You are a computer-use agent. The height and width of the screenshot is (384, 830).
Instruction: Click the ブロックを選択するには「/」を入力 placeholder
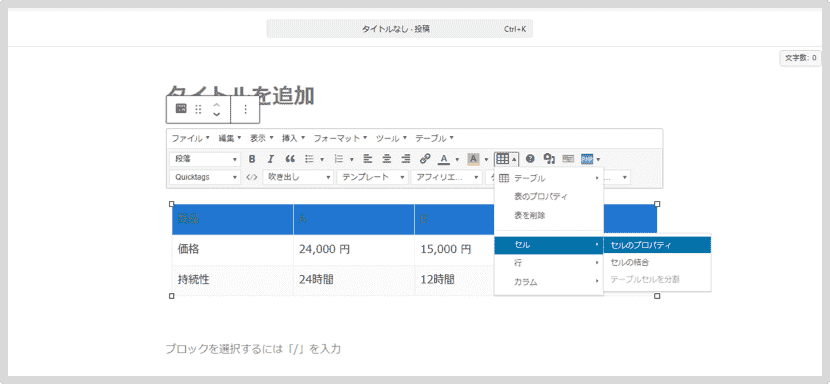254,349
